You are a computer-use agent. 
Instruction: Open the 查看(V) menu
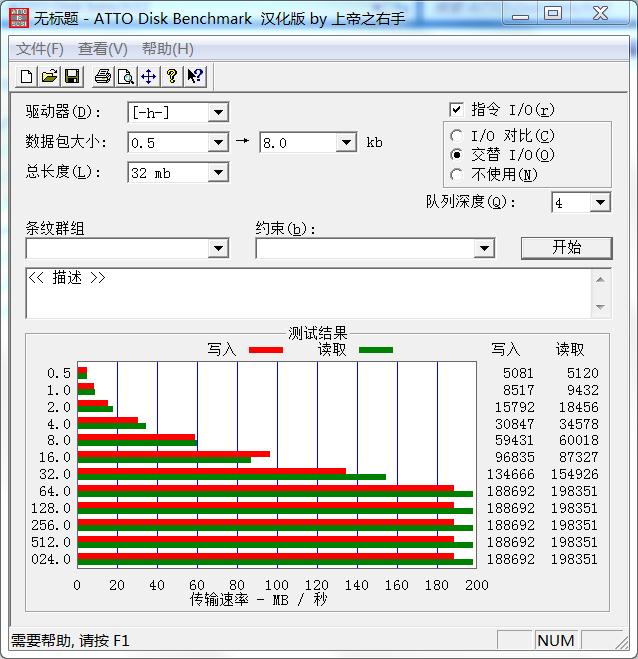click(x=103, y=49)
